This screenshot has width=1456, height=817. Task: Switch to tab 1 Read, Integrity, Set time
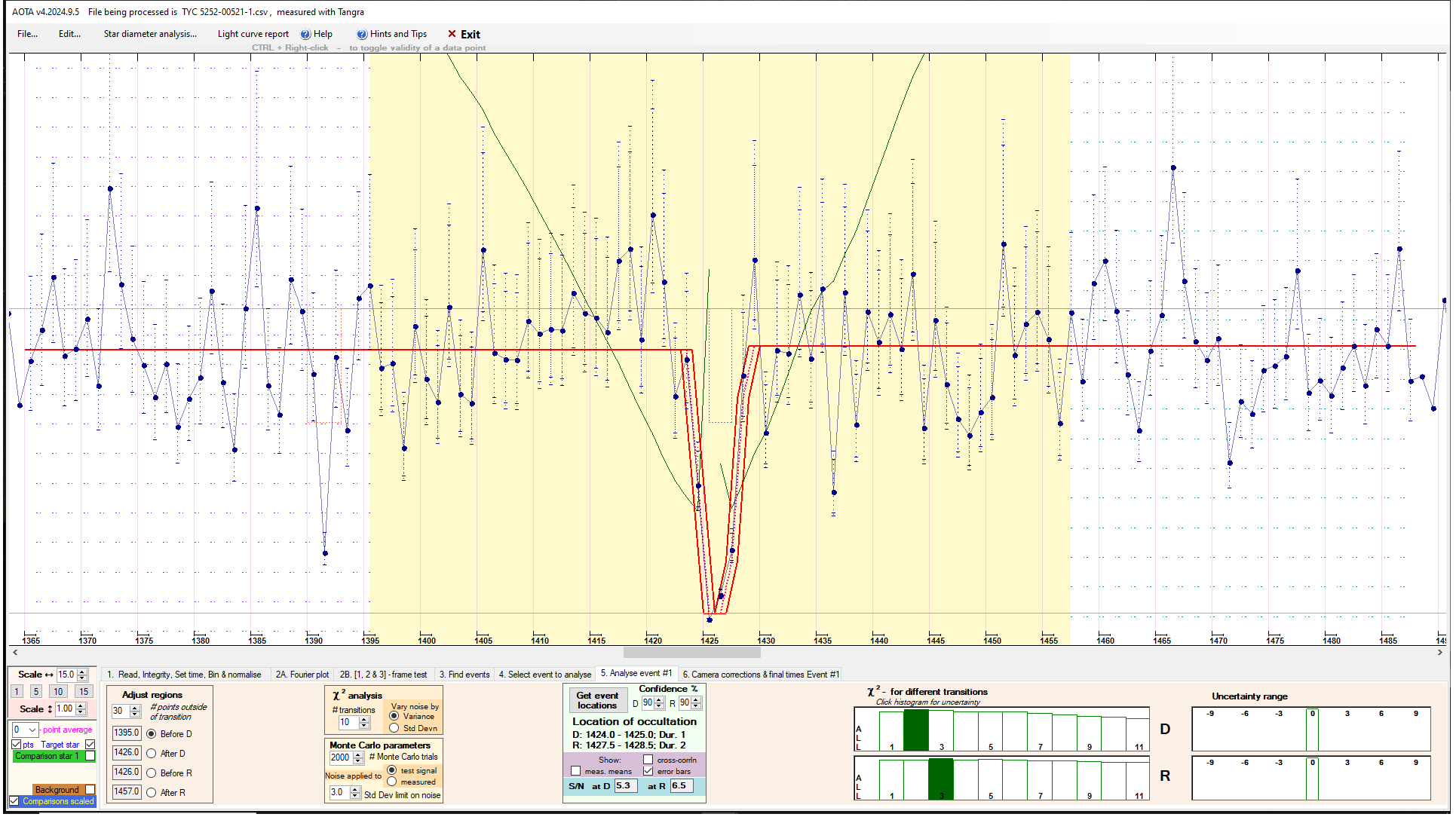pos(184,675)
